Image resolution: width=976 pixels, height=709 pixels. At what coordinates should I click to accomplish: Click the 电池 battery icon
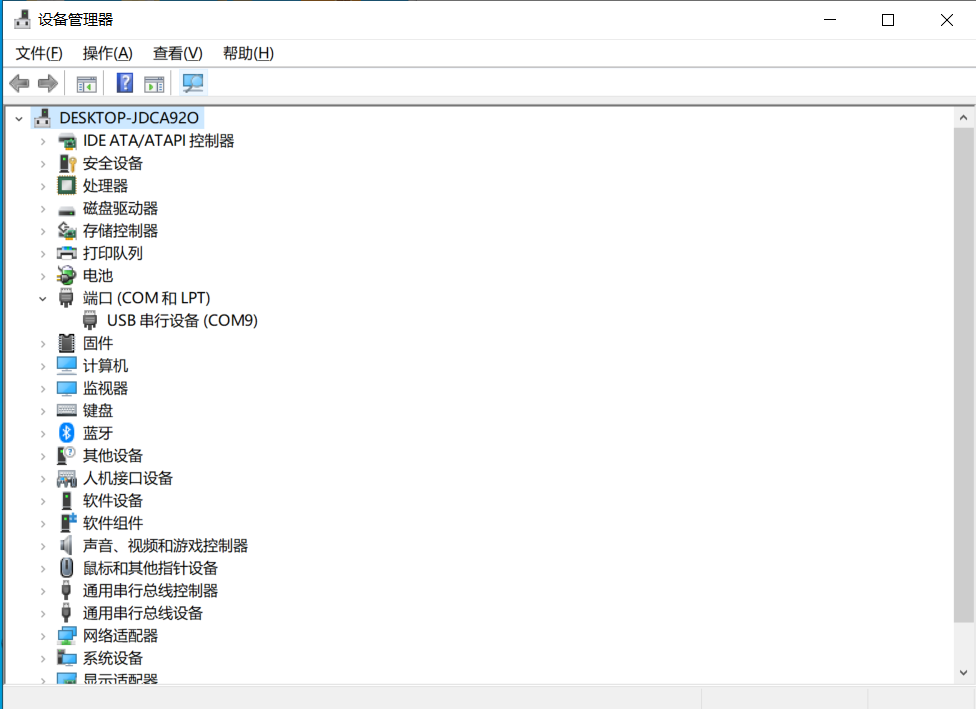(x=67, y=275)
